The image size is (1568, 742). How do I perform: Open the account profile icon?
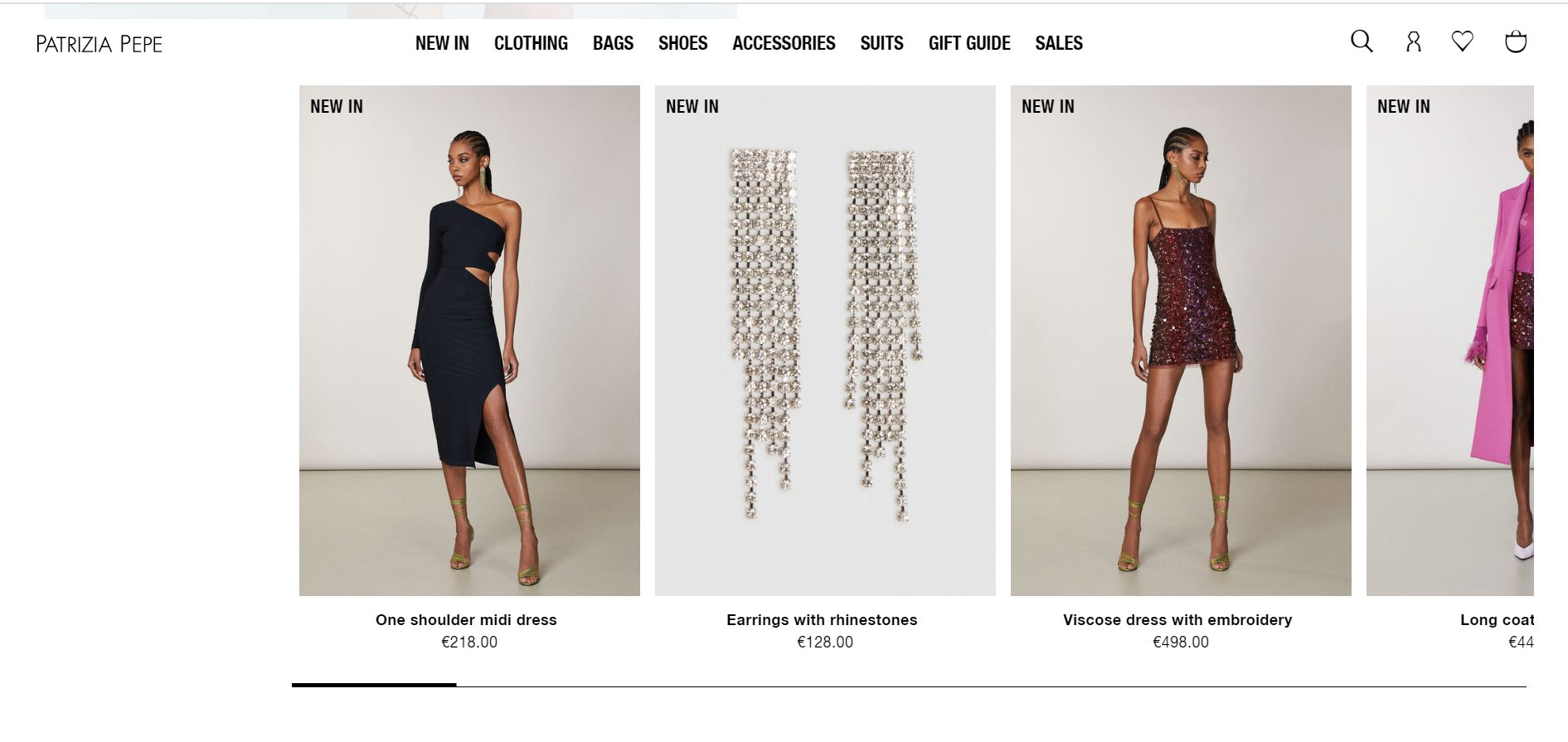(1414, 41)
